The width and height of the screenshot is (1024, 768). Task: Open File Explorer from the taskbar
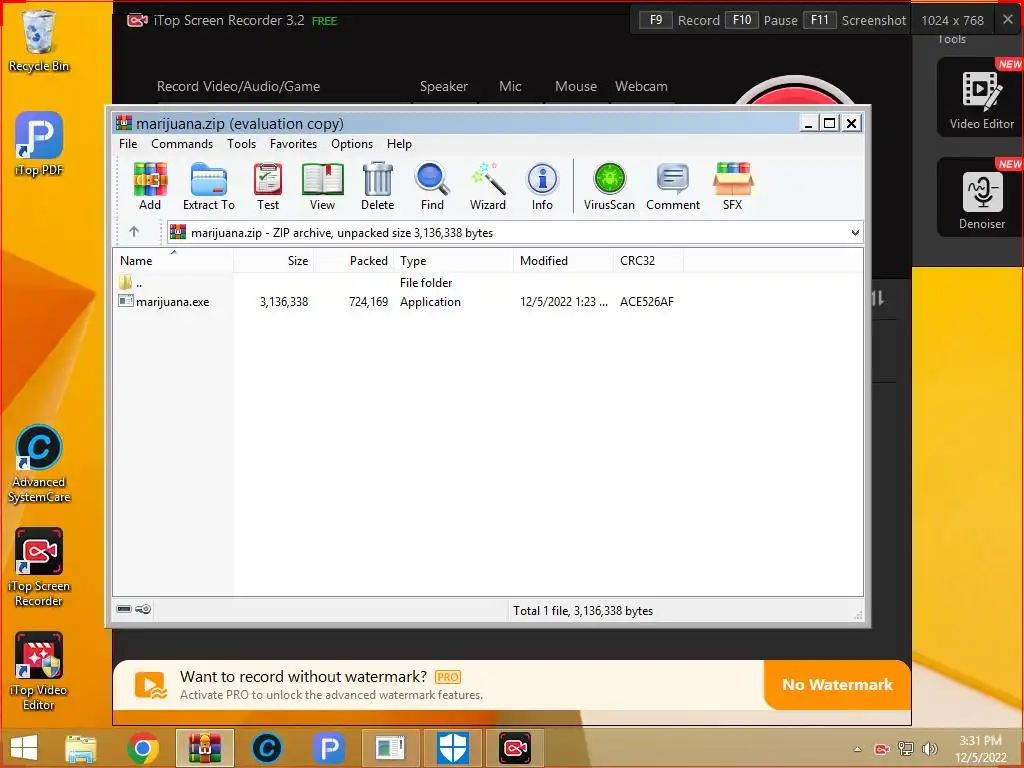[81, 748]
